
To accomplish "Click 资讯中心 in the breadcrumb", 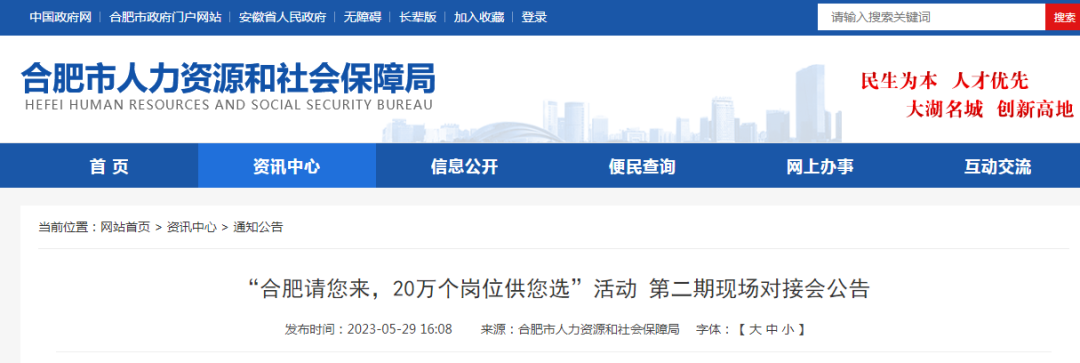I will (191, 227).
